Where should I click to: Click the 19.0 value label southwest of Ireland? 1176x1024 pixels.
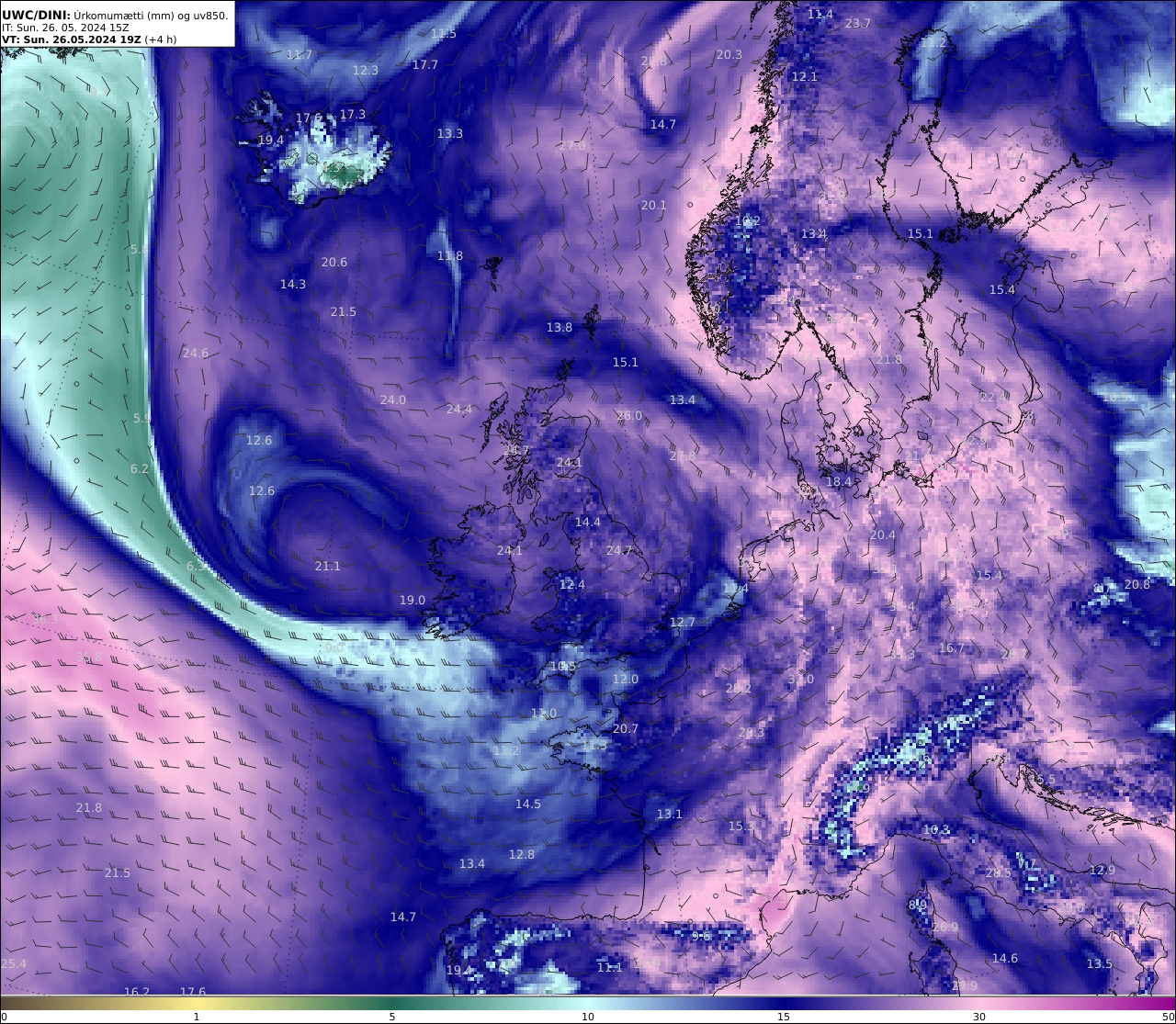tap(413, 601)
